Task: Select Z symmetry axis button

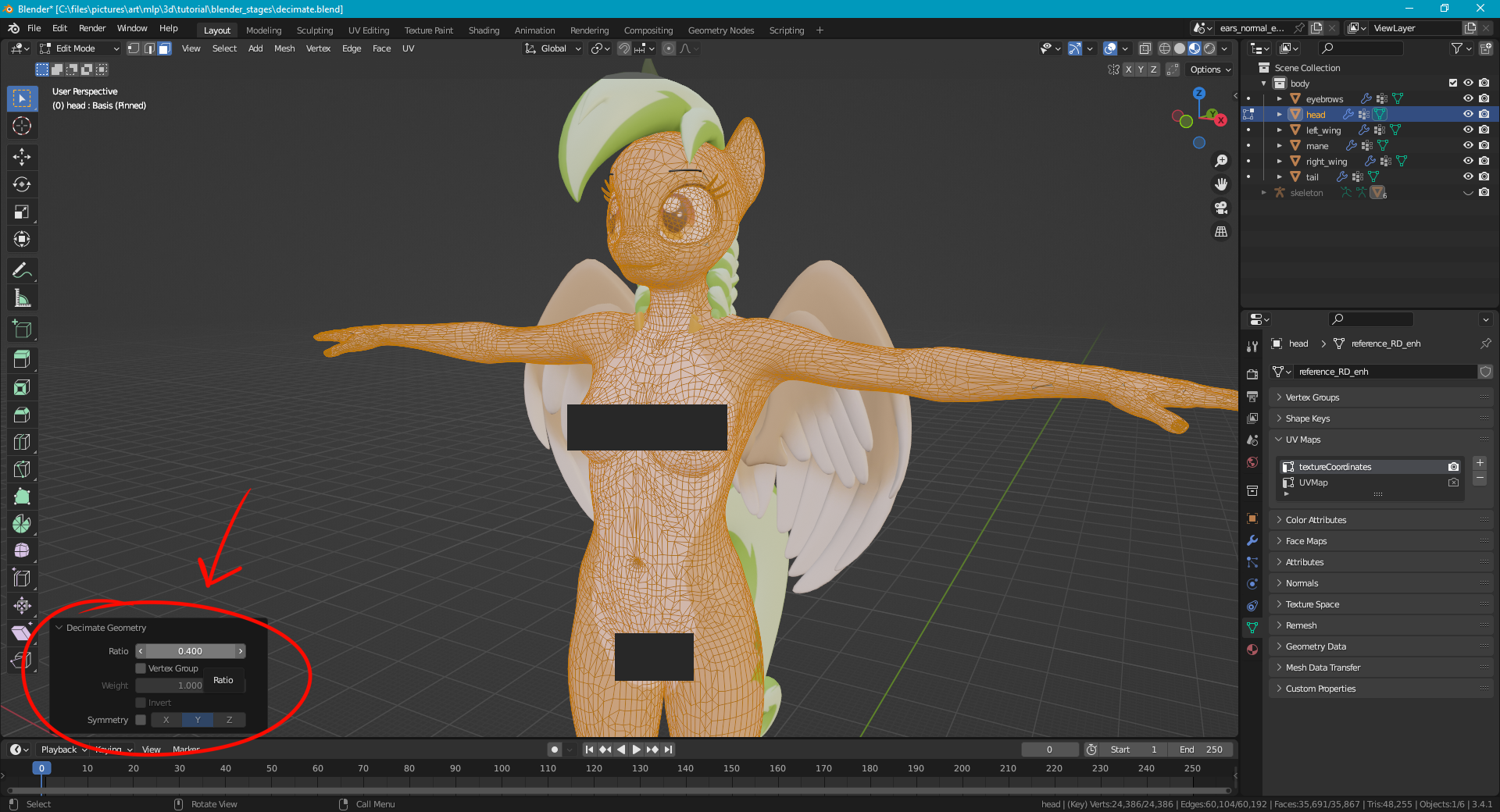Action: coord(229,720)
